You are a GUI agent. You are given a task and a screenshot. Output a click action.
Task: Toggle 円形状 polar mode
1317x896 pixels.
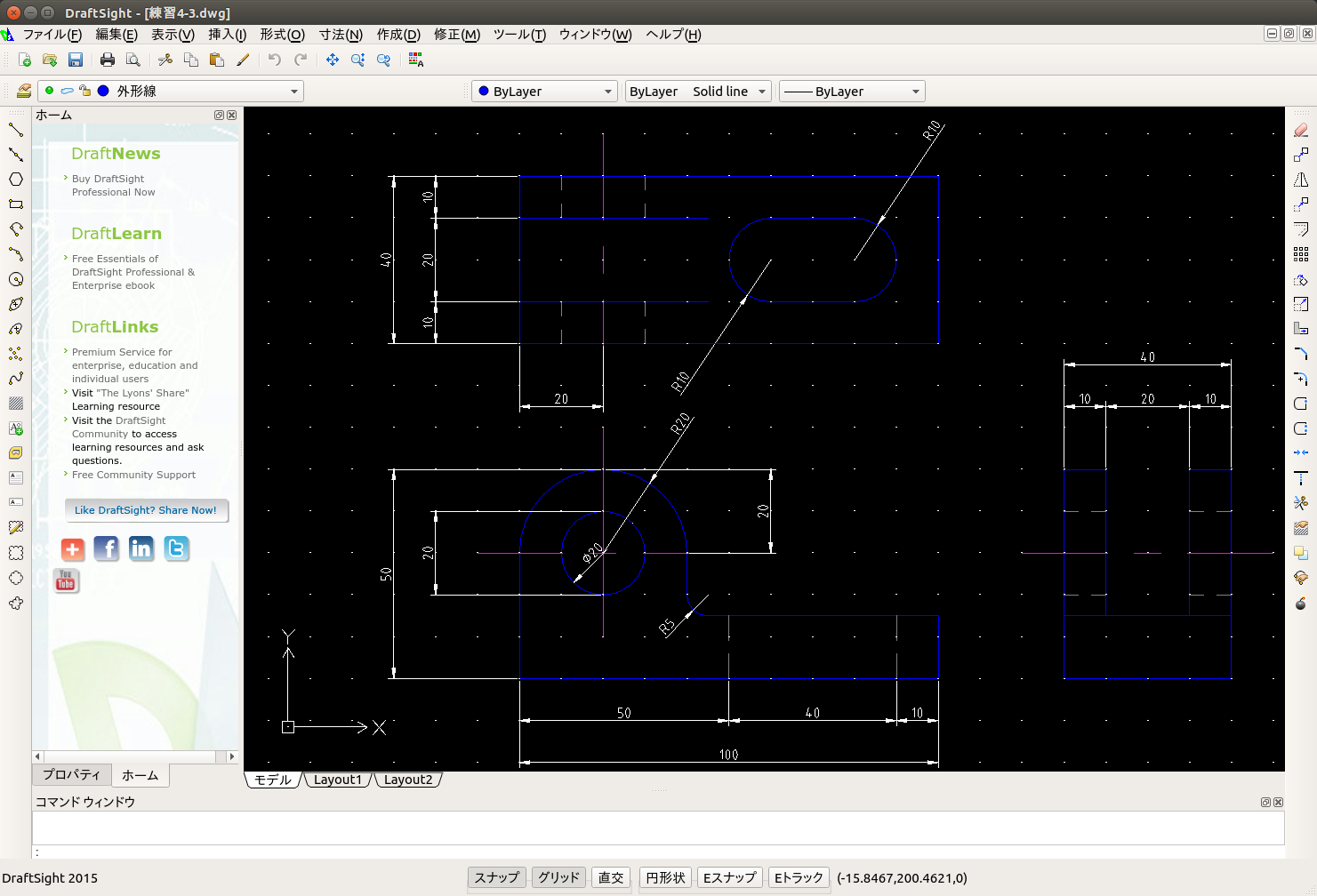(x=665, y=877)
